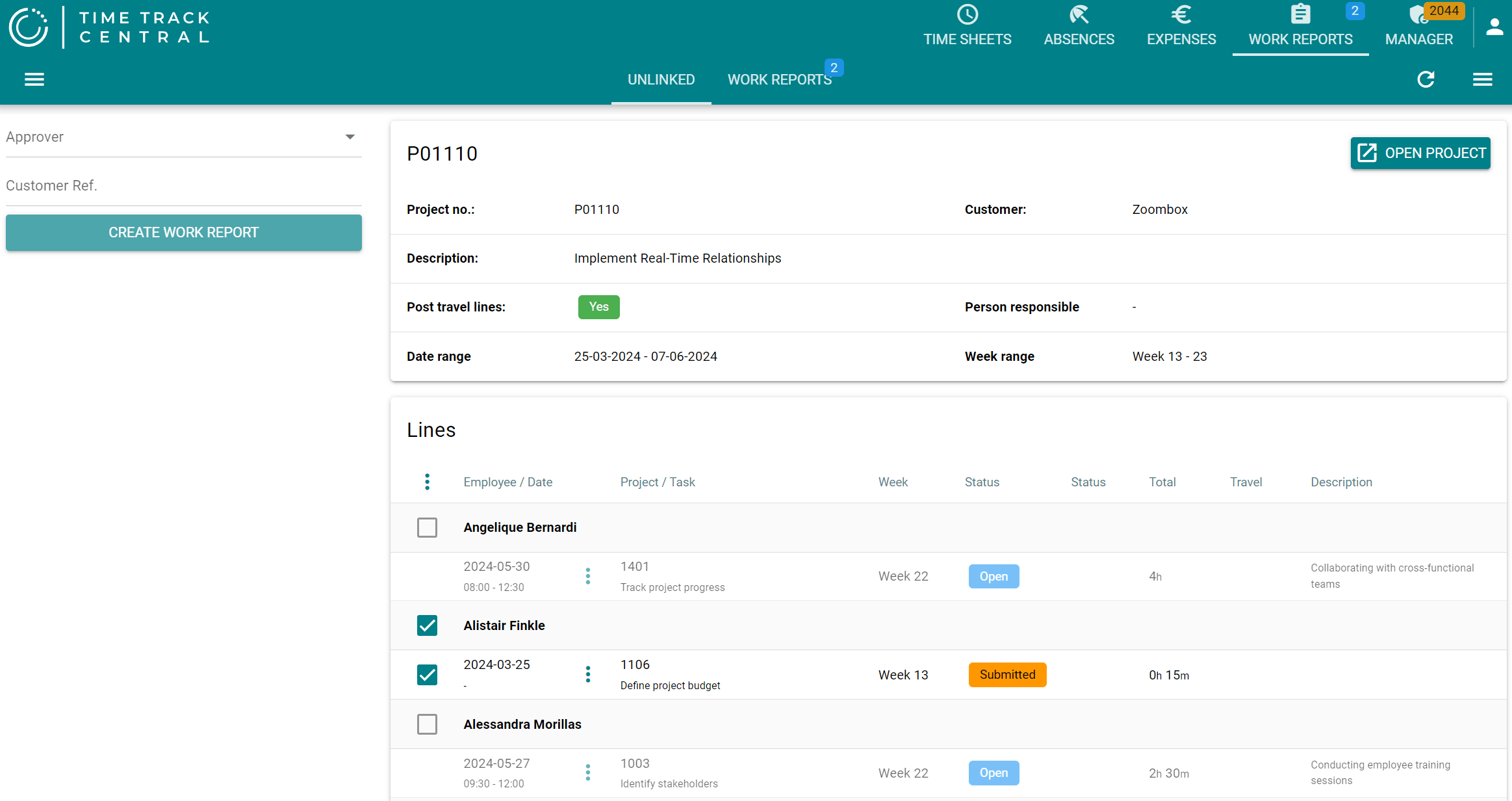Switch to the Unlinked tab
This screenshot has width=1512, height=801.
click(661, 79)
